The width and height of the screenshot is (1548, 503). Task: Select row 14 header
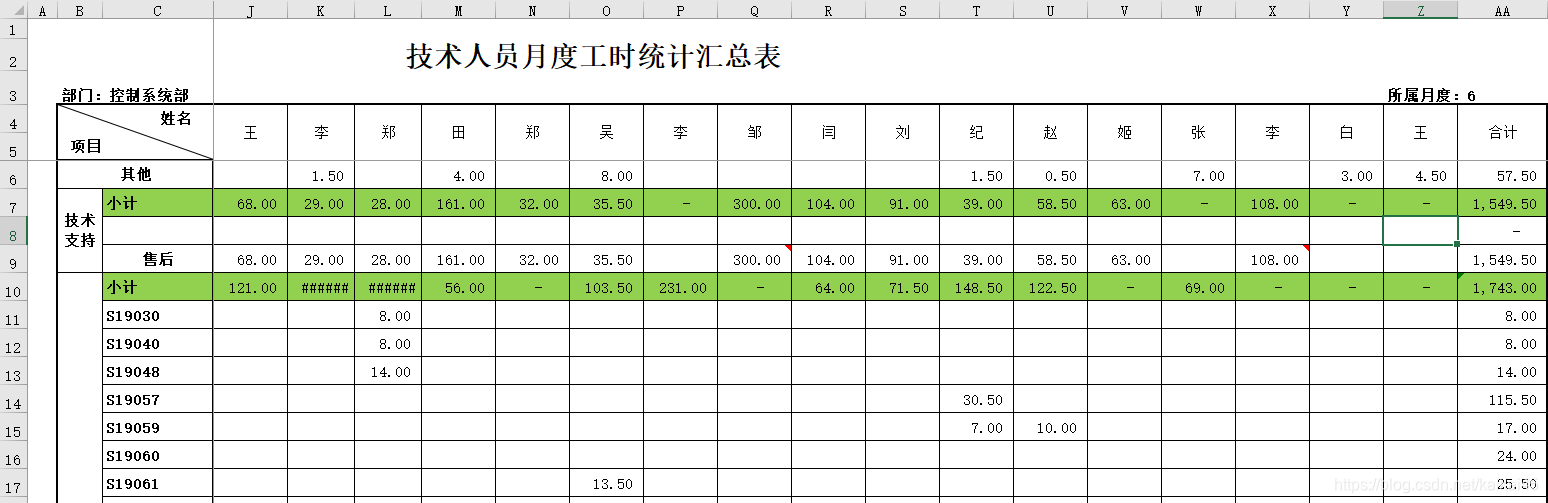point(14,399)
